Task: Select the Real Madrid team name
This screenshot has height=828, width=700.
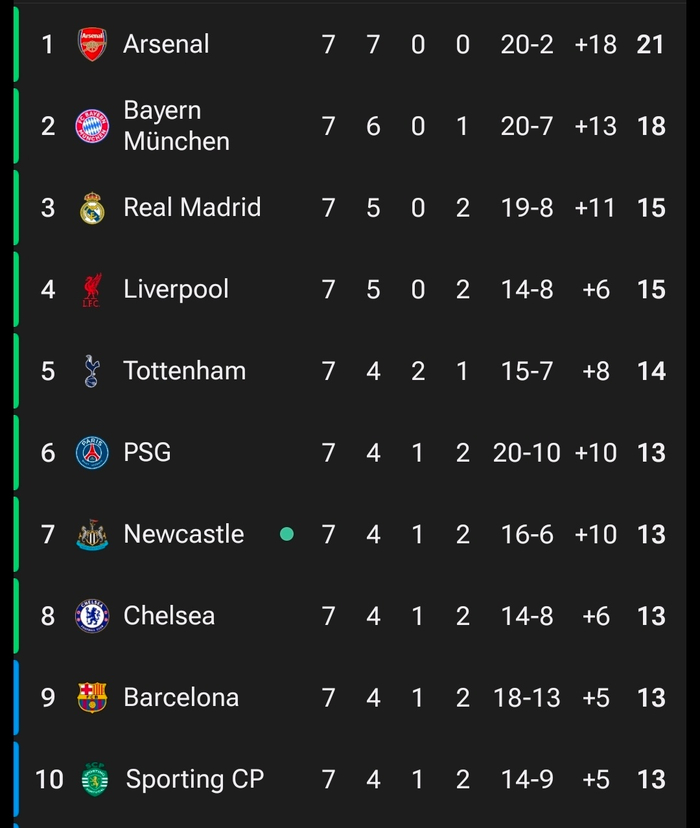Action: pyautogui.click(x=192, y=207)
